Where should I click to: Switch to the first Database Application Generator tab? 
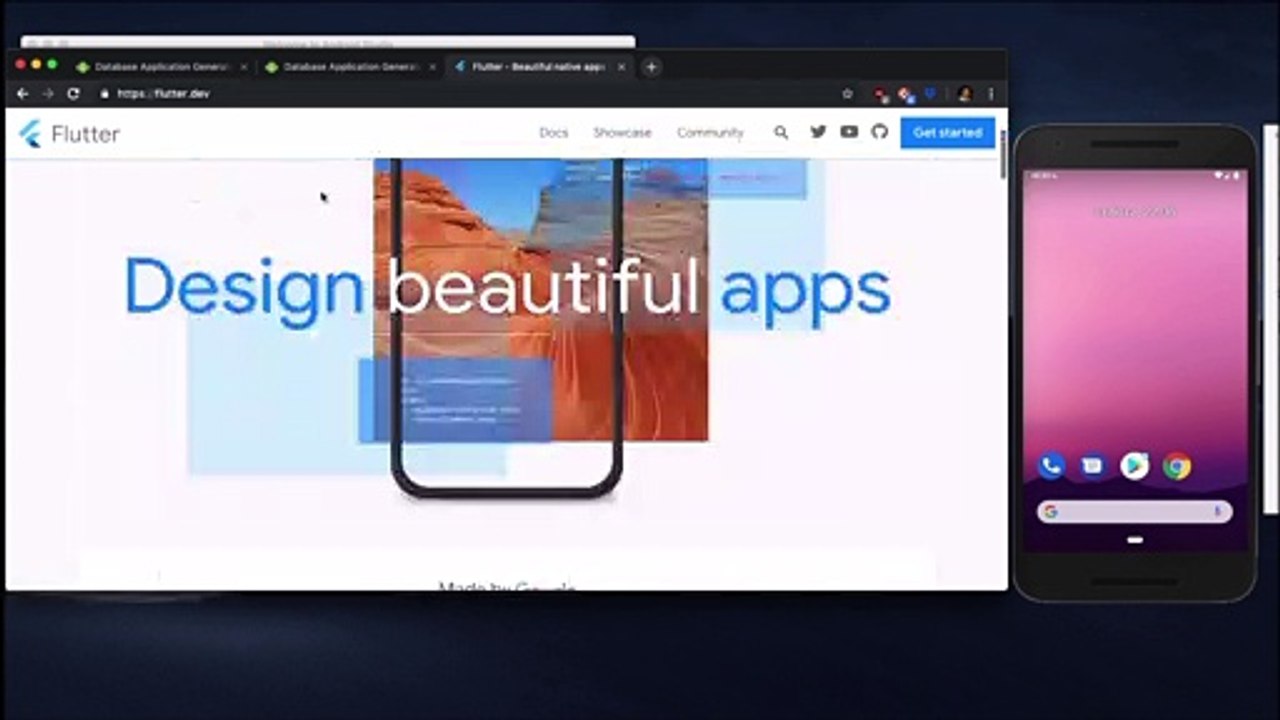point(160,67)
